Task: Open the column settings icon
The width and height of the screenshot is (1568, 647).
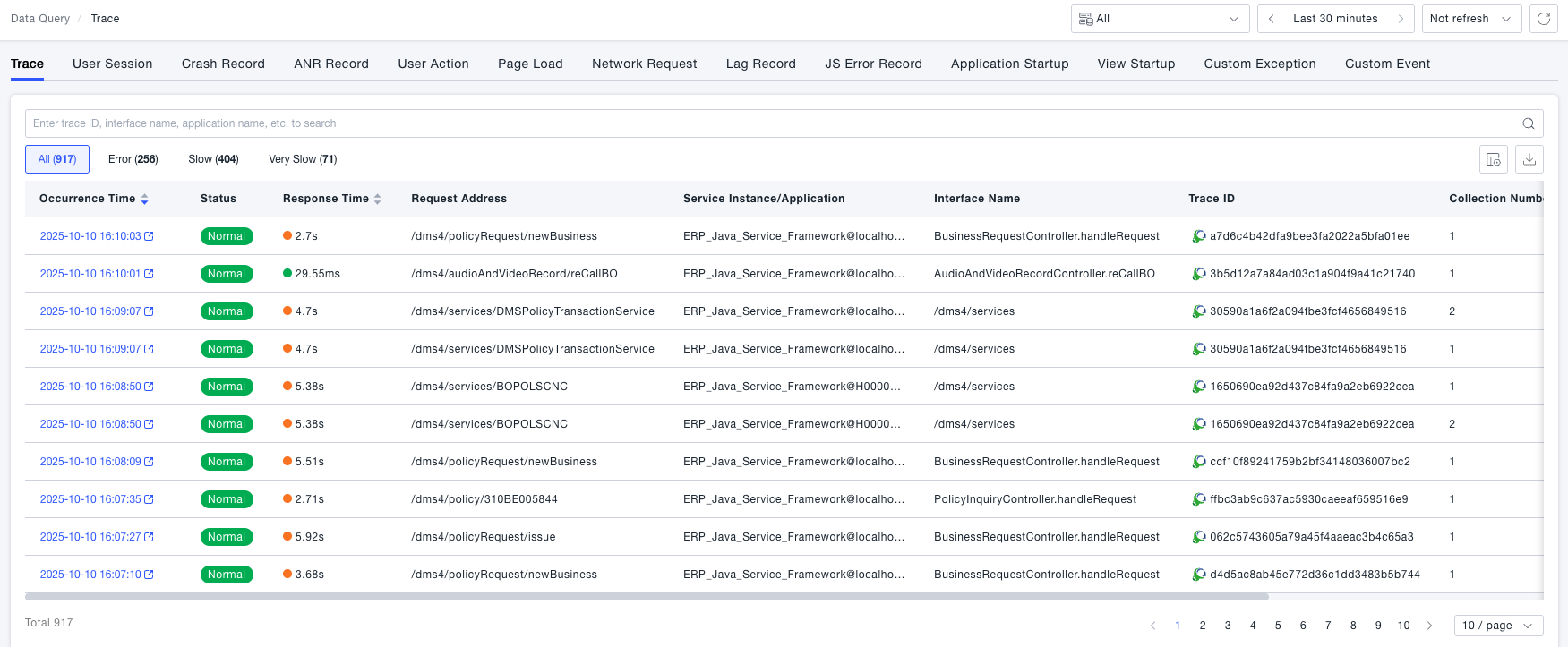Action: (1493, 159)
